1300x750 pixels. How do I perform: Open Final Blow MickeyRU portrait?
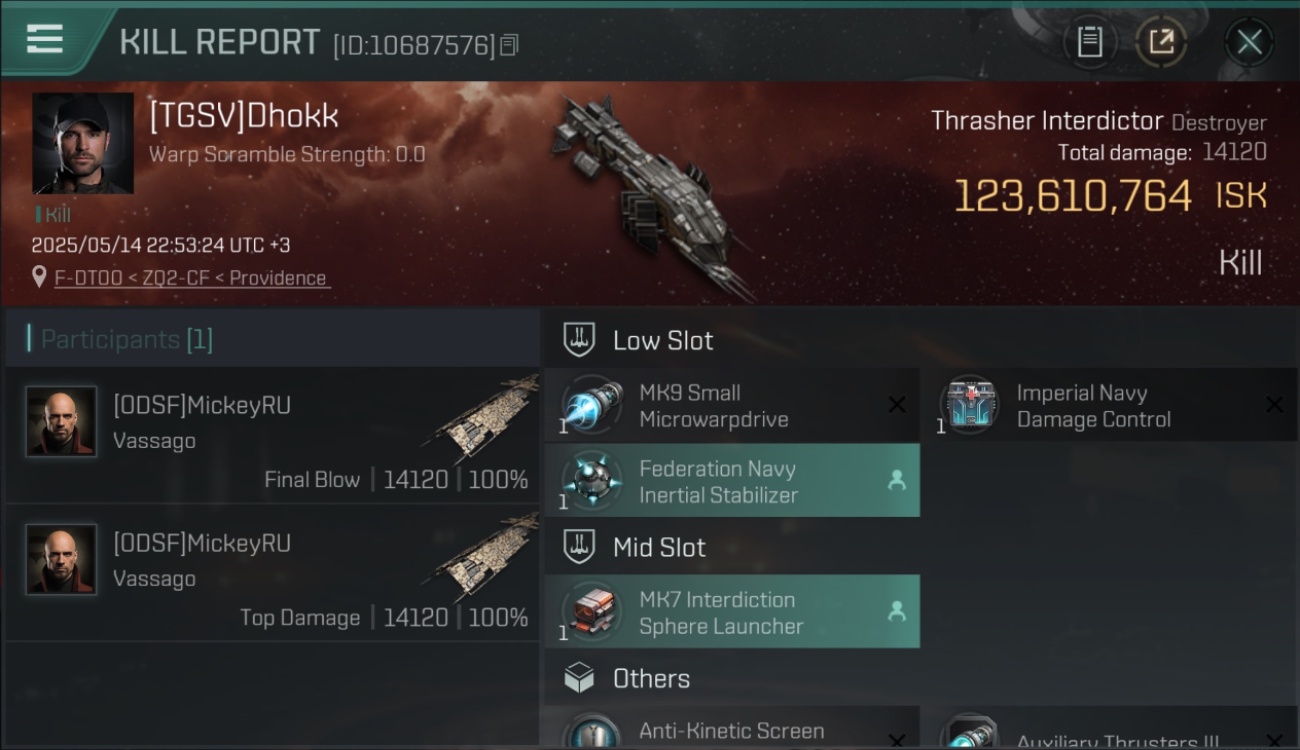[61, 421]
